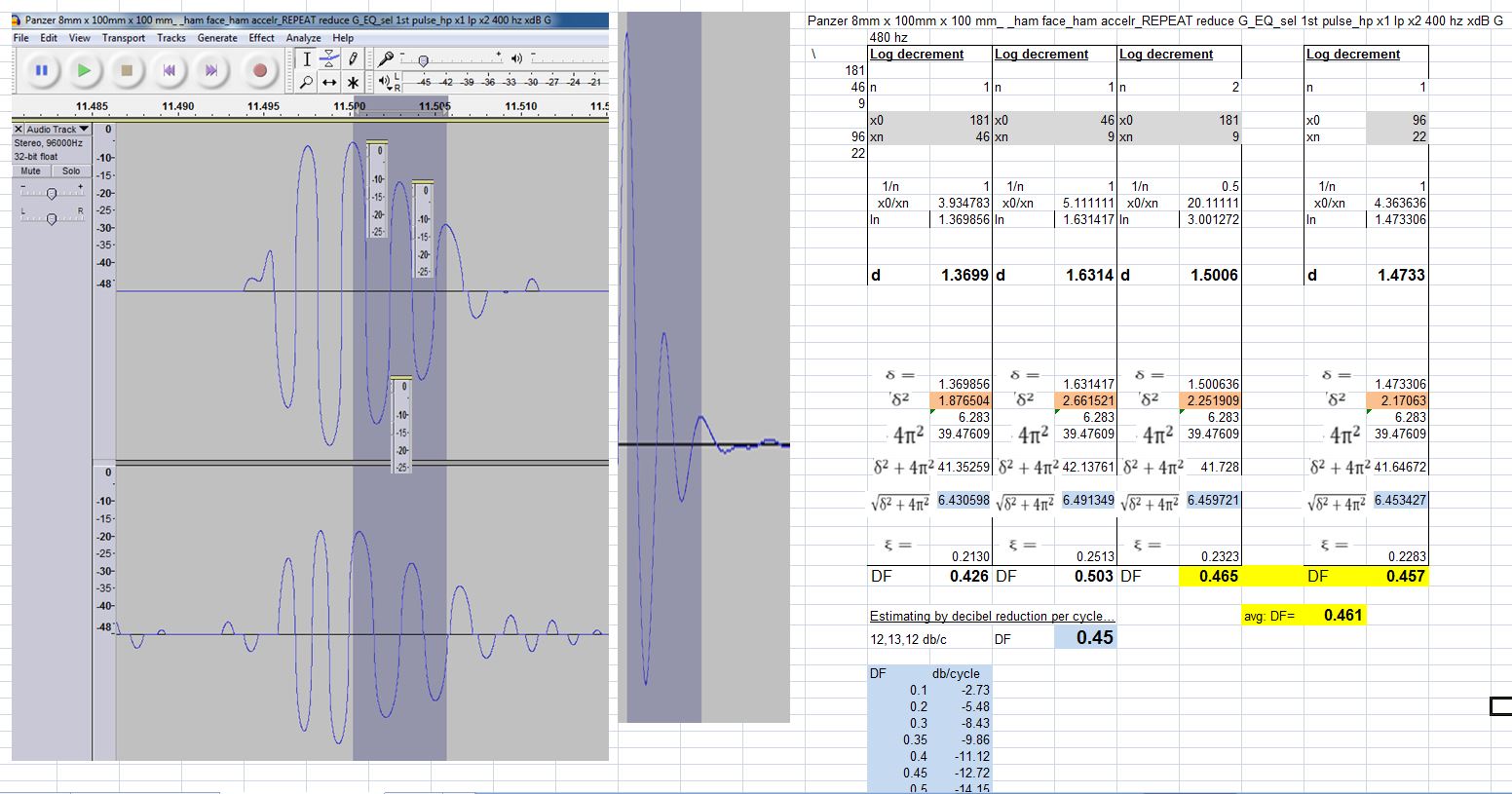Open the Edit menu
Screen dimensions: 1512x794
pos(49,38)
